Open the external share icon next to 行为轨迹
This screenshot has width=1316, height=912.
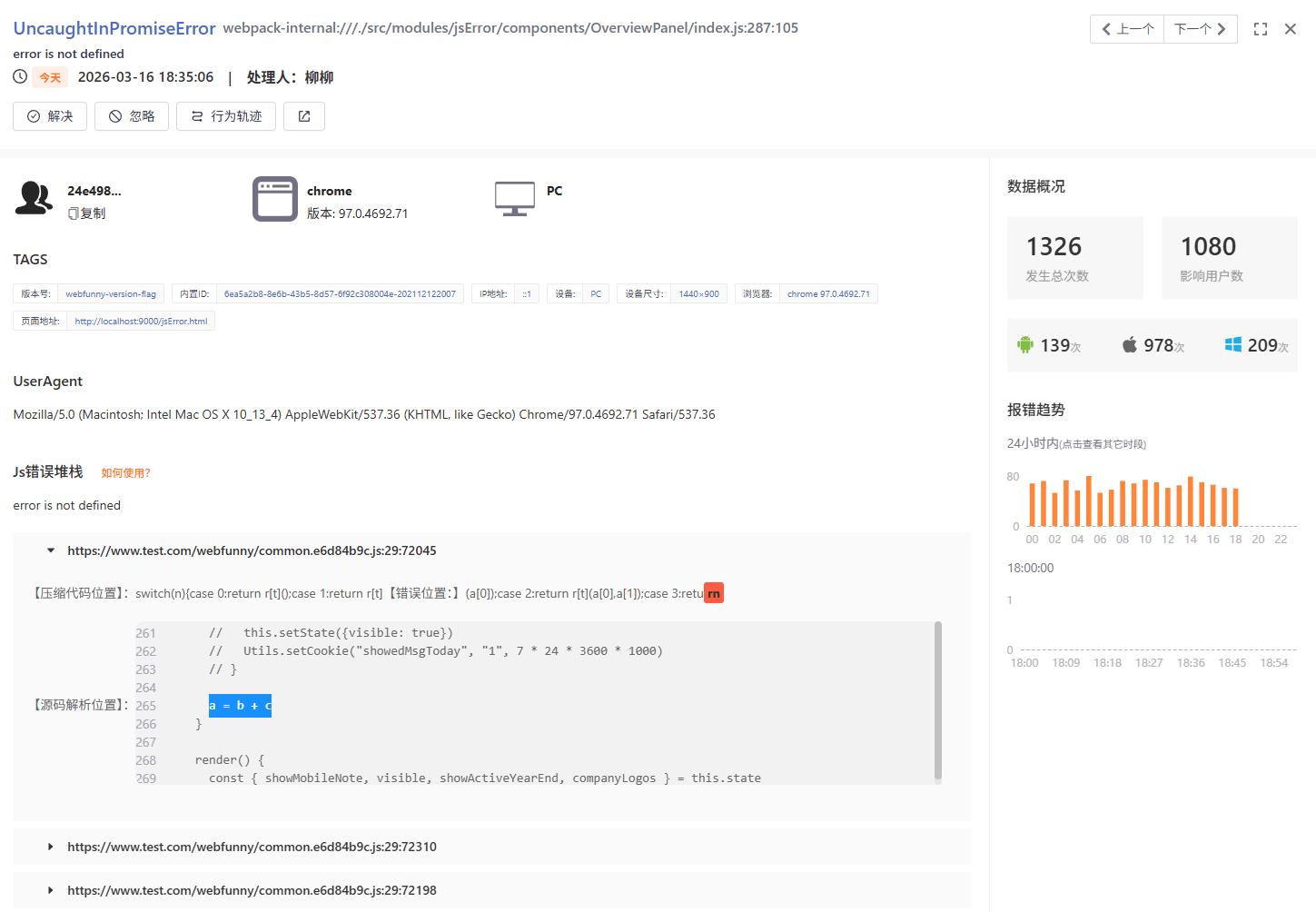303,115
